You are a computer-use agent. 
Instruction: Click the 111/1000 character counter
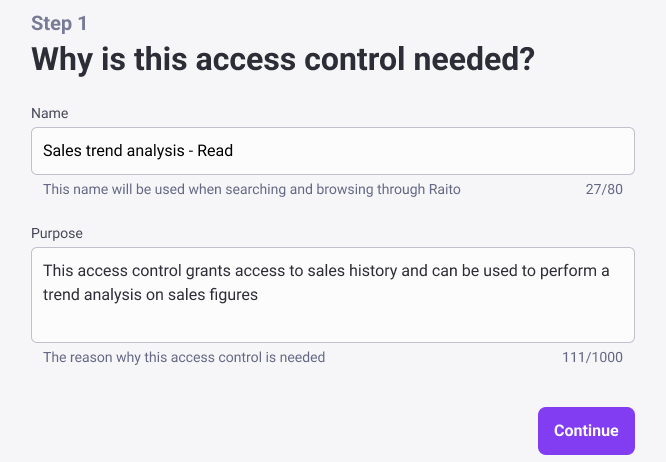pos(593,357)
